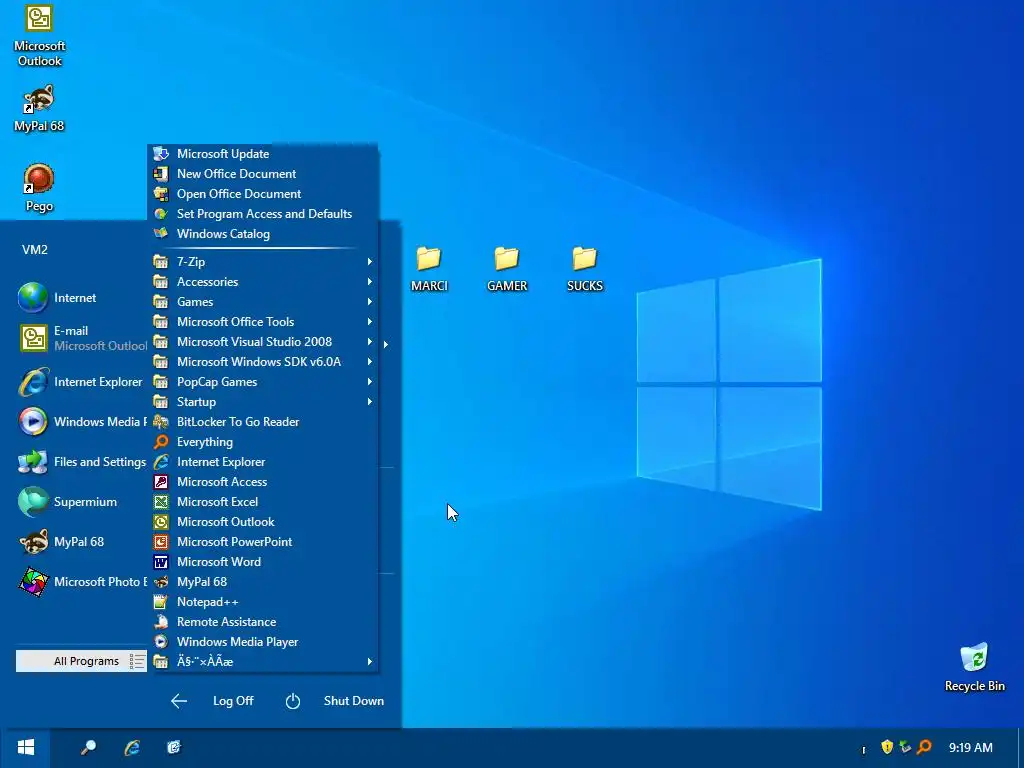The width and height of the screenshot is (1024, 768).
Task: Open Set Program Access and Defaults
Action: (x=264, y=214)
